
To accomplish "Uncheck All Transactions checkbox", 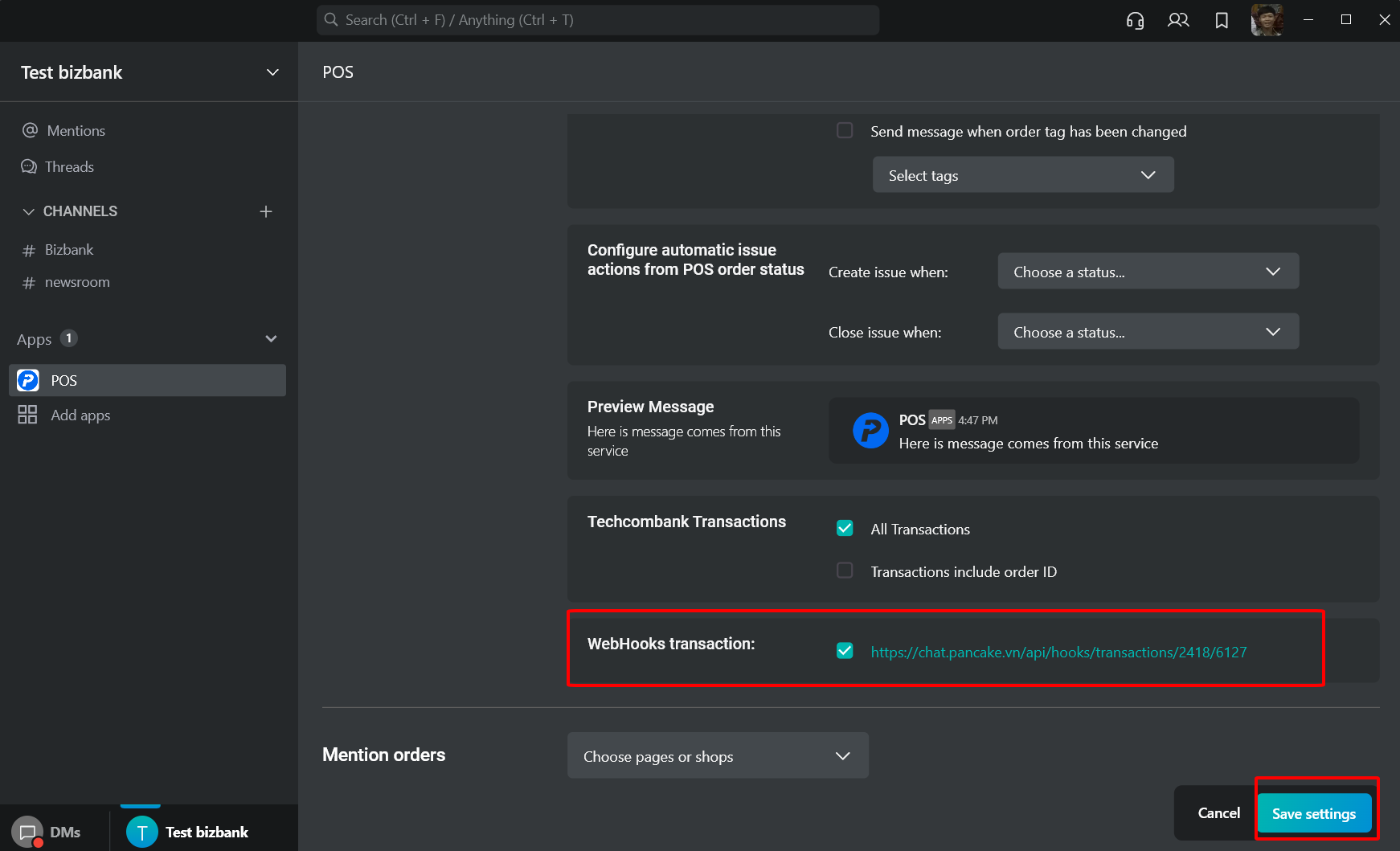I will 845,528.
